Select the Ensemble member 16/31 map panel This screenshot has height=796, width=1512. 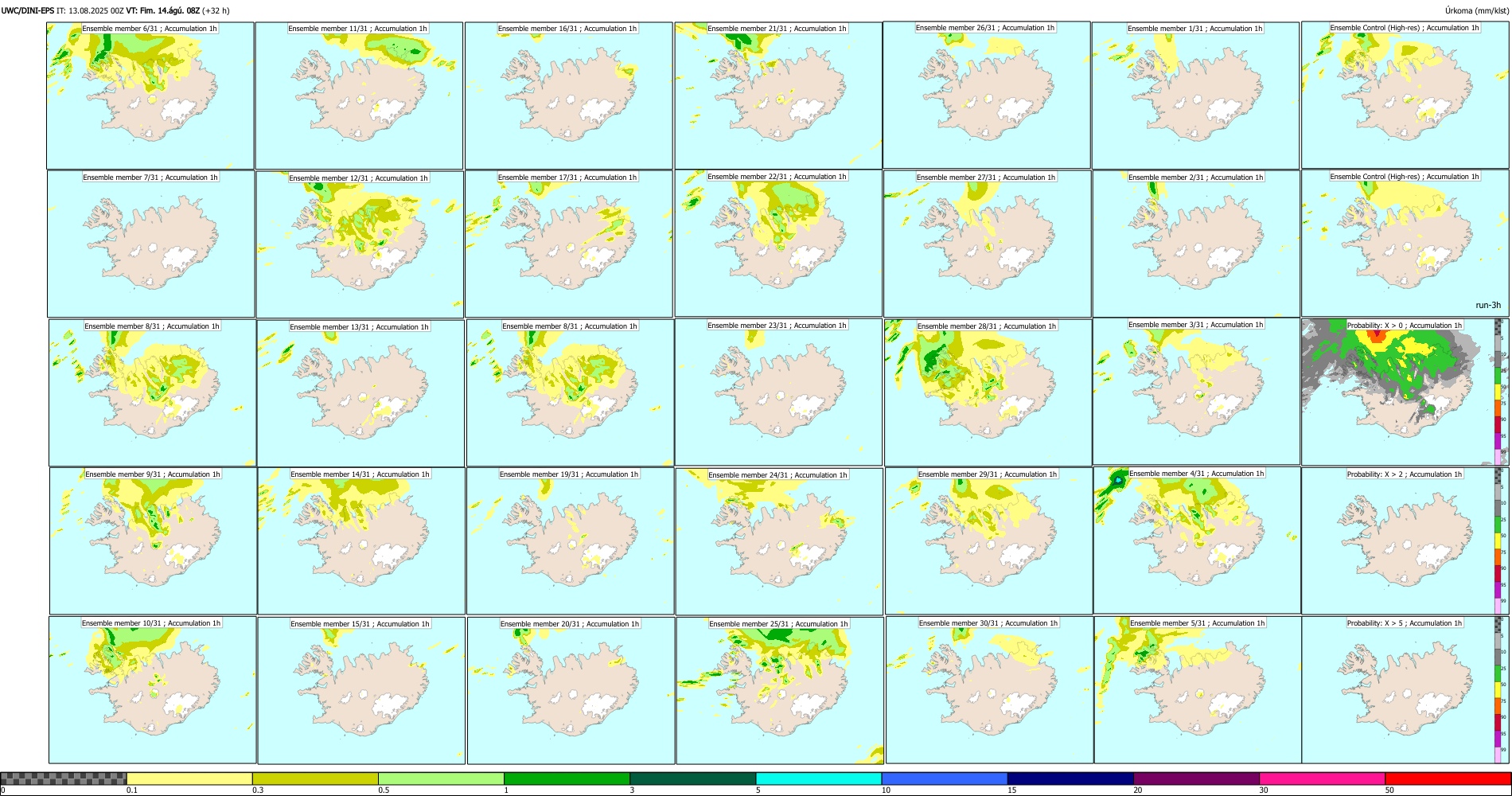click(568, 96)
